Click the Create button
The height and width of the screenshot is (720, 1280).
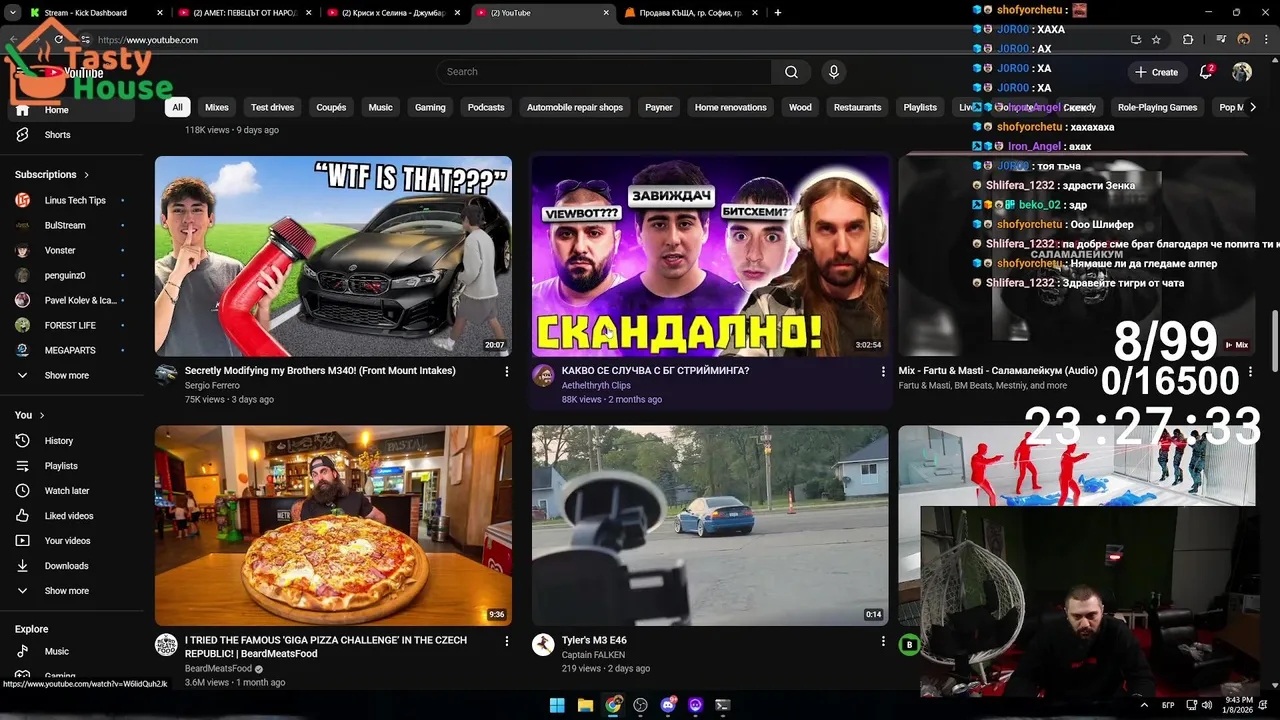pos(1157,72)
